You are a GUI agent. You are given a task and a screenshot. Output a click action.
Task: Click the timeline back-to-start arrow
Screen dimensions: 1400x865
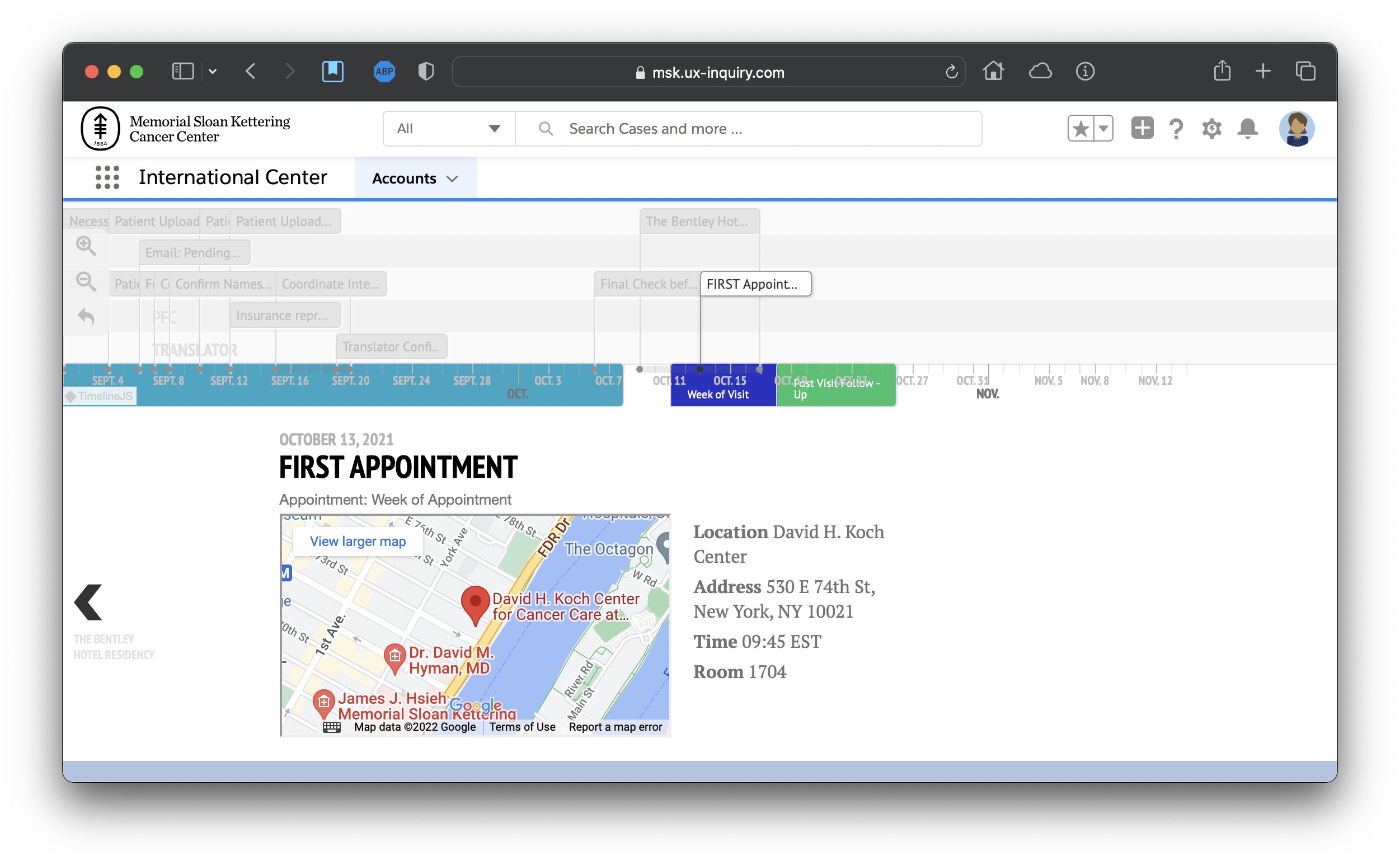pos(86,316)
